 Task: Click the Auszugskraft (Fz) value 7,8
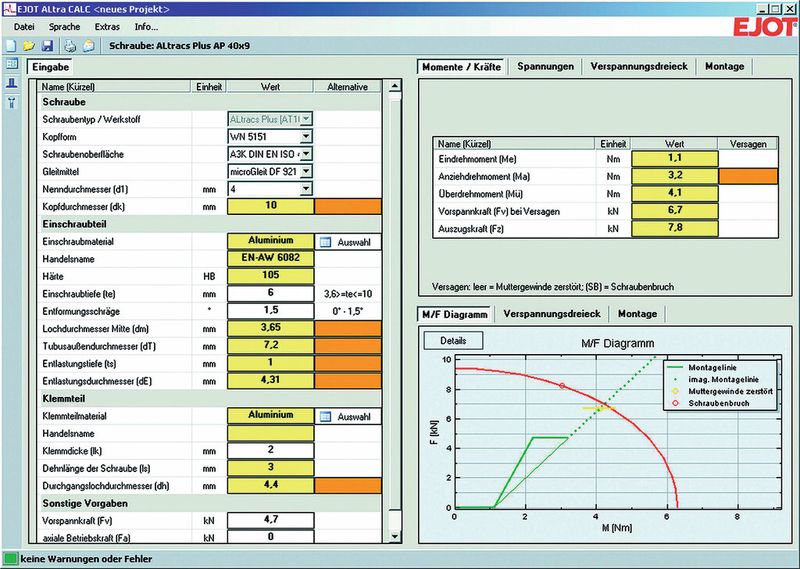click(x=674, y=229)
